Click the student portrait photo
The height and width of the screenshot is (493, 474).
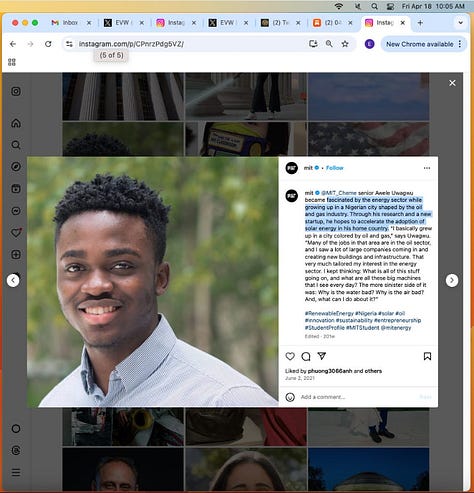[x=153, y=282]
